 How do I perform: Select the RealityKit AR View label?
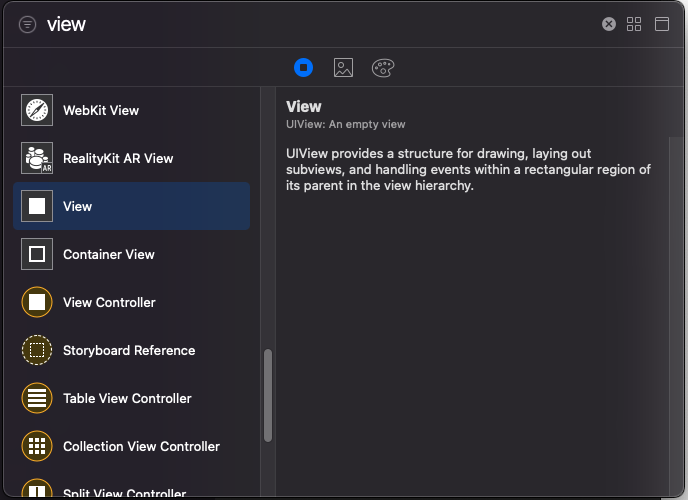pos(118,158)
